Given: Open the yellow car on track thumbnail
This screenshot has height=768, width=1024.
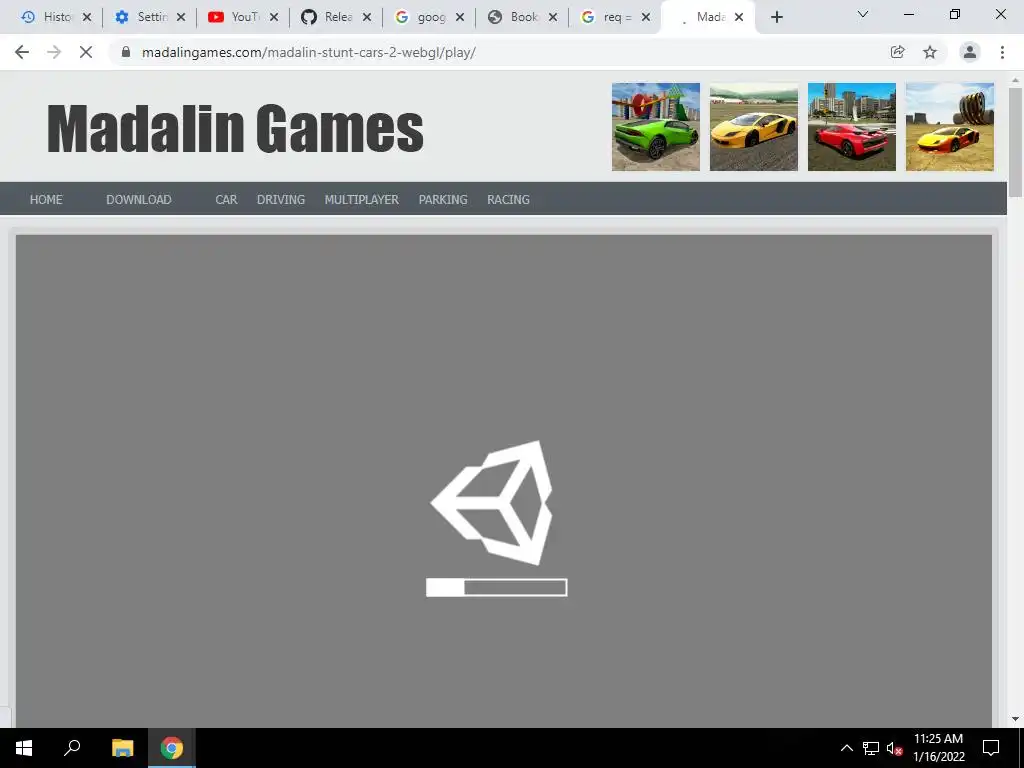Looking at the screenshot, I should pos(754,127).
